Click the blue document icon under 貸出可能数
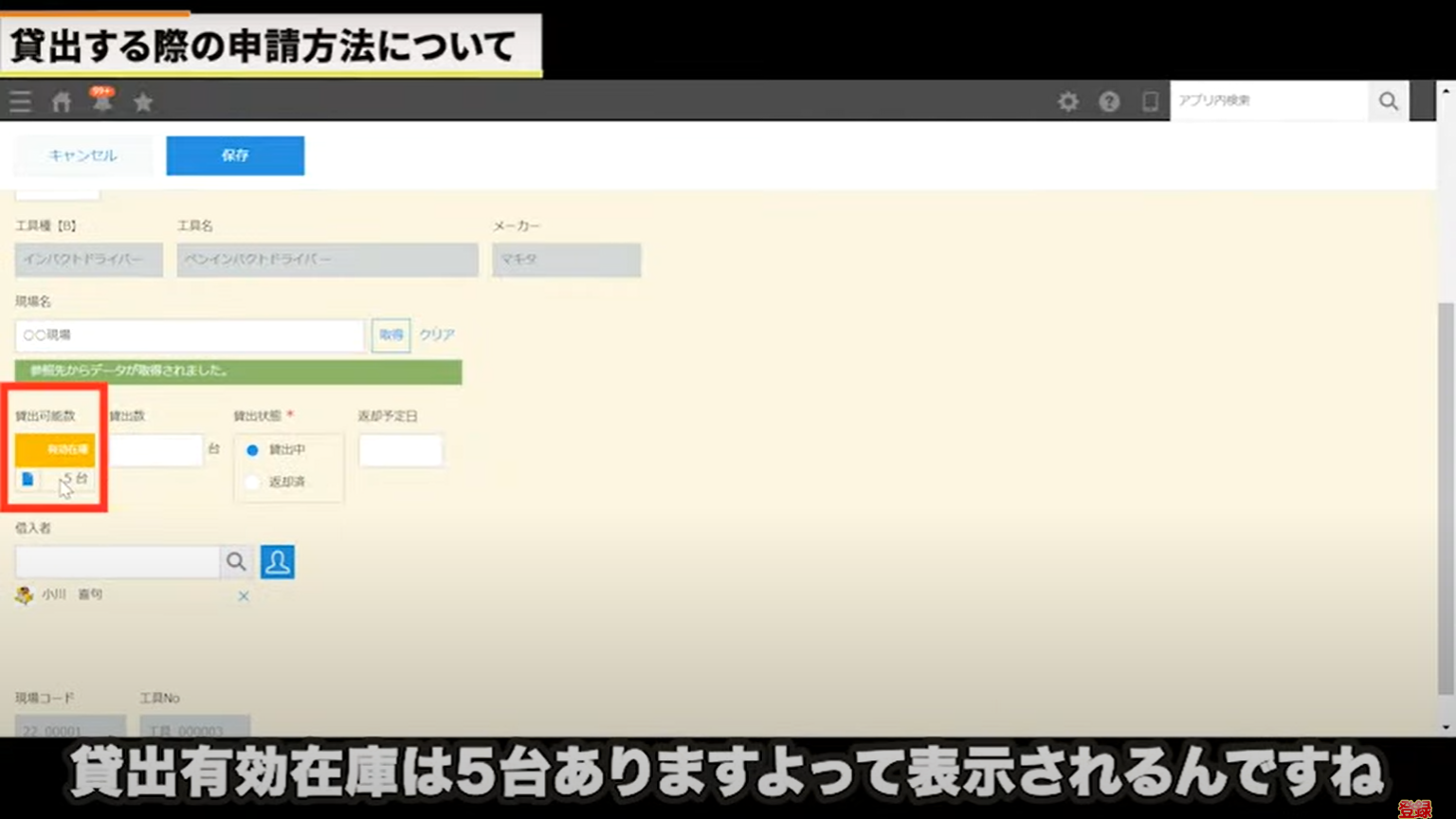Viewport: 1456px width, 819px height. [29, 480]
